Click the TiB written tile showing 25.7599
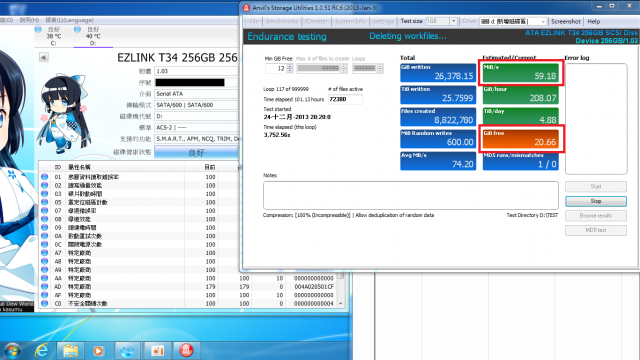This screenshot has height=360, width=640. [438, 95]
